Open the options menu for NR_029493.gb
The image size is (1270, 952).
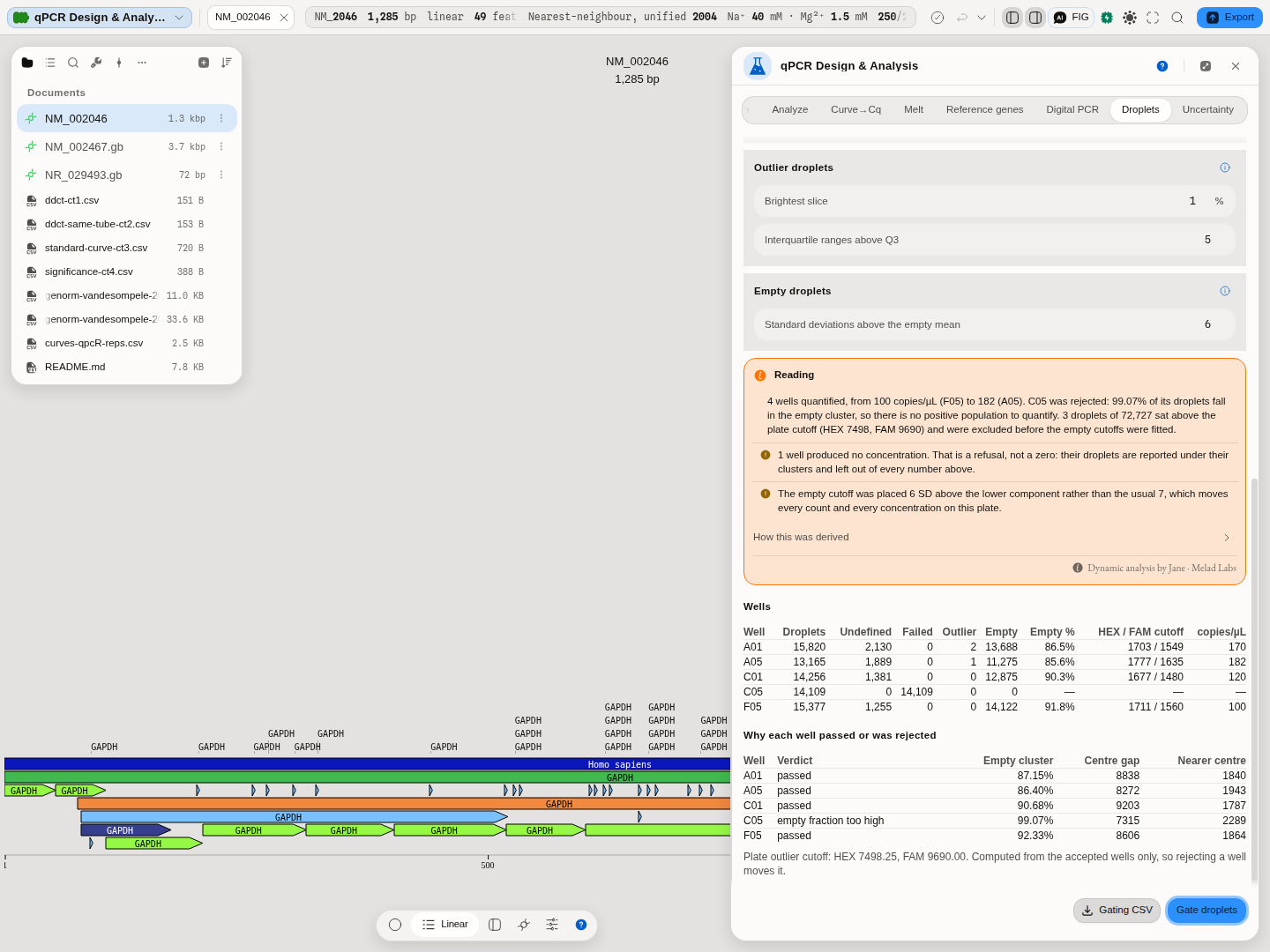(x=221, y=175)
